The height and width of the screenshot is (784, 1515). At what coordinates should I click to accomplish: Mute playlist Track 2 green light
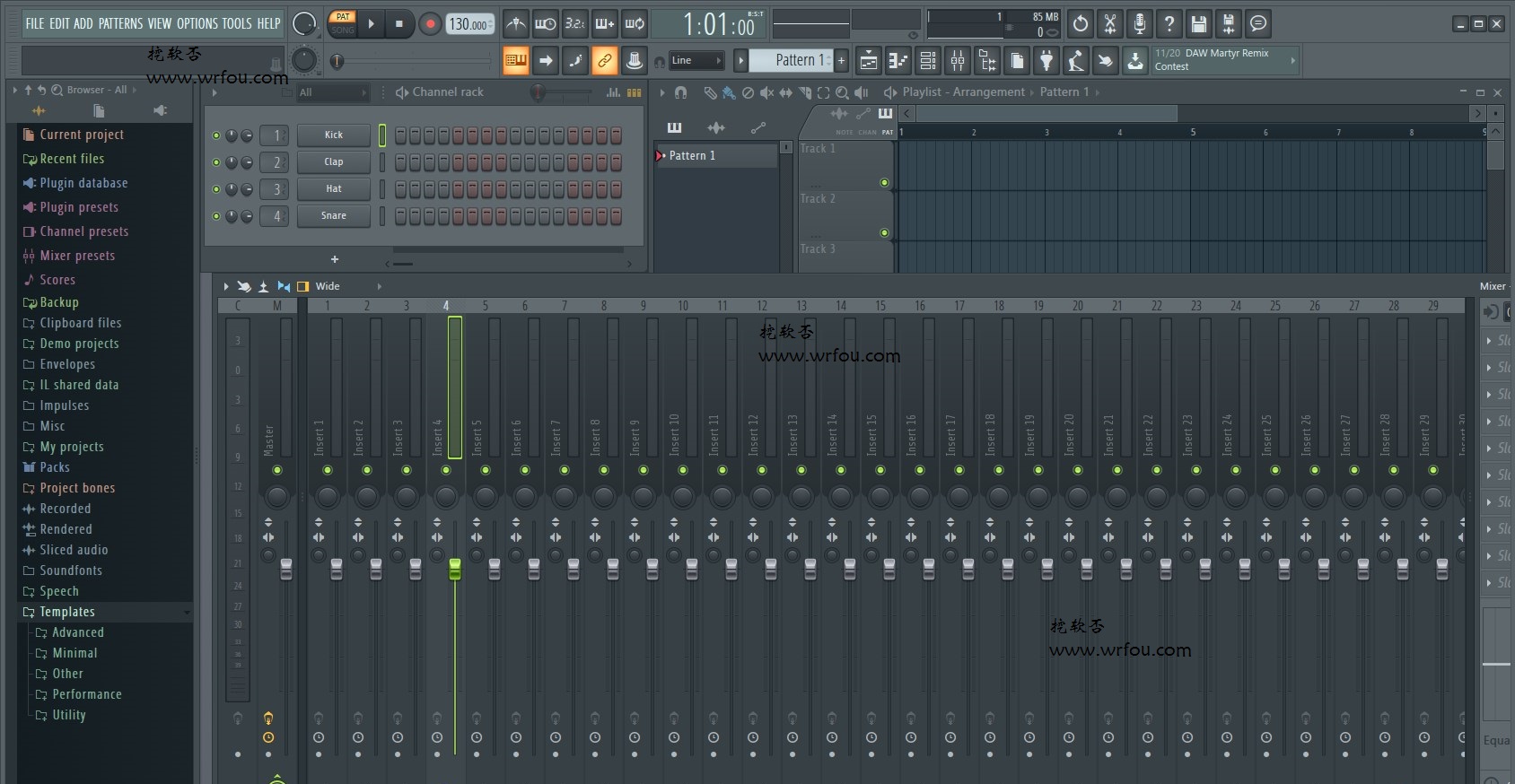pyautogui.click(x=884, y=233)
